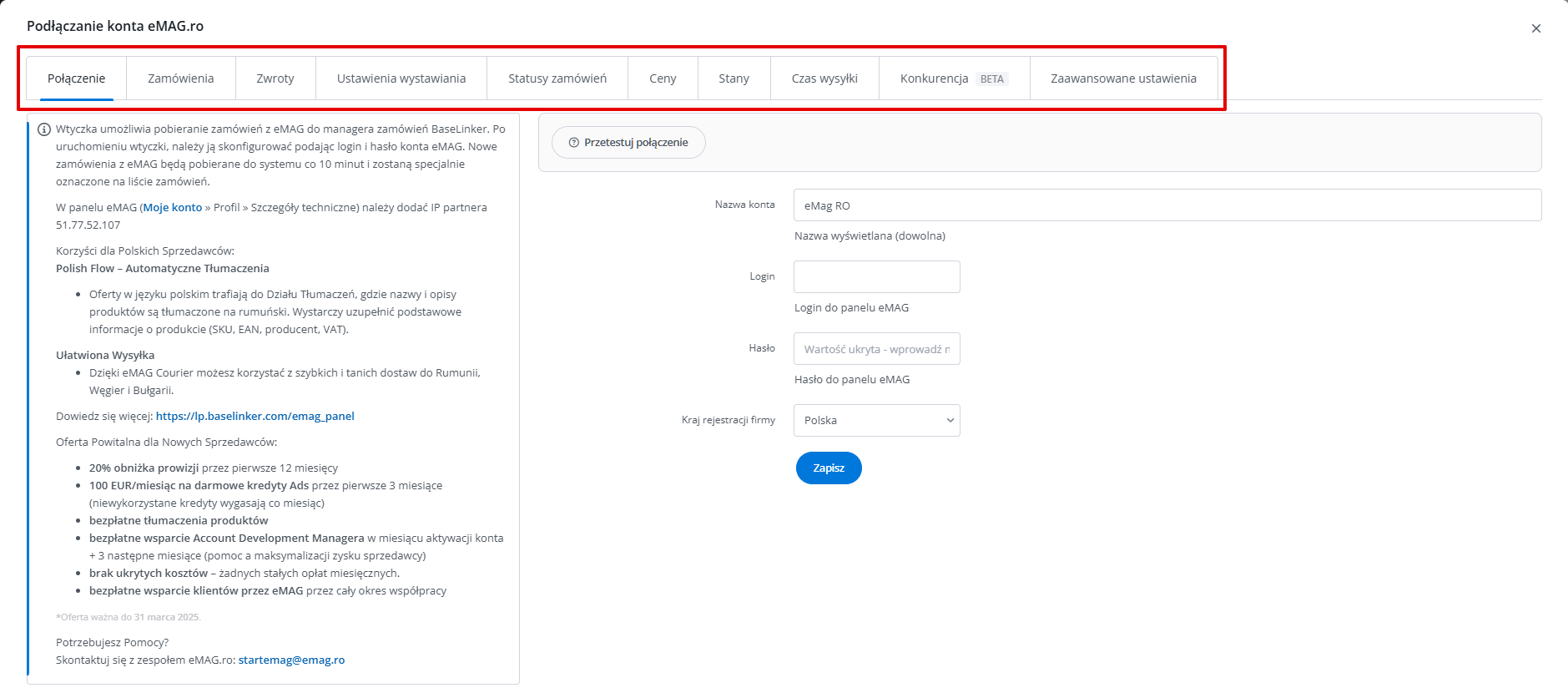Expand the Kraj rejestracji firmy dropdown

point(877,421)
